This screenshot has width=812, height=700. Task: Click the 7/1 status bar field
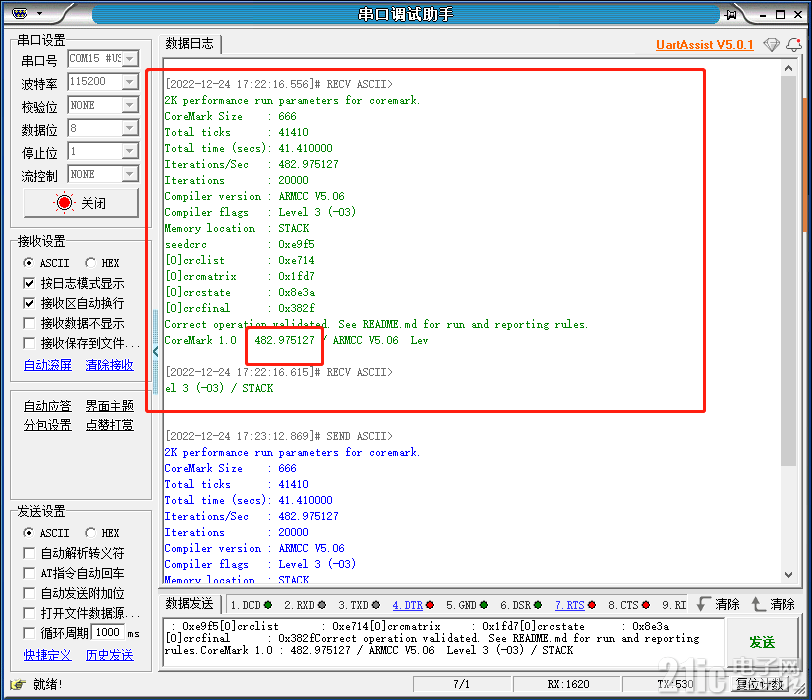462,684
